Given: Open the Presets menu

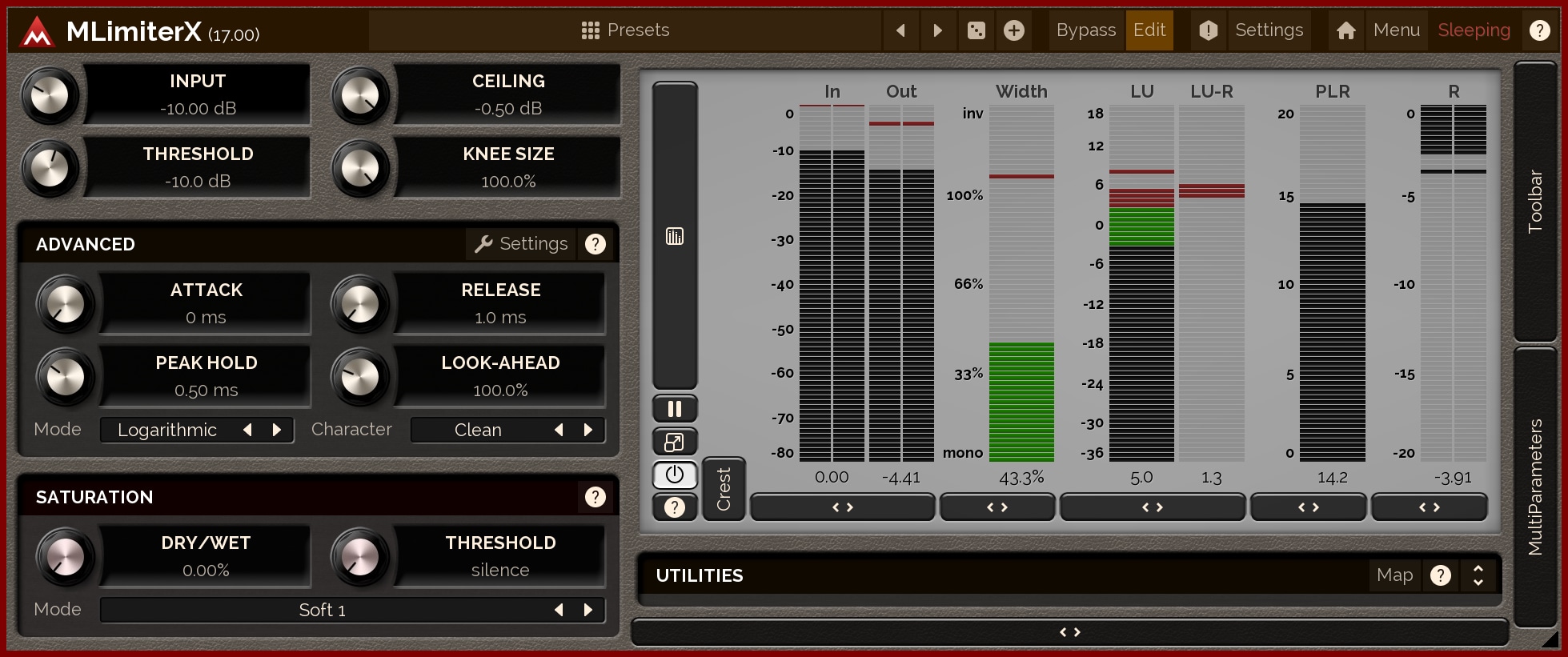Looking at the screenshot, I should (625, 30).
